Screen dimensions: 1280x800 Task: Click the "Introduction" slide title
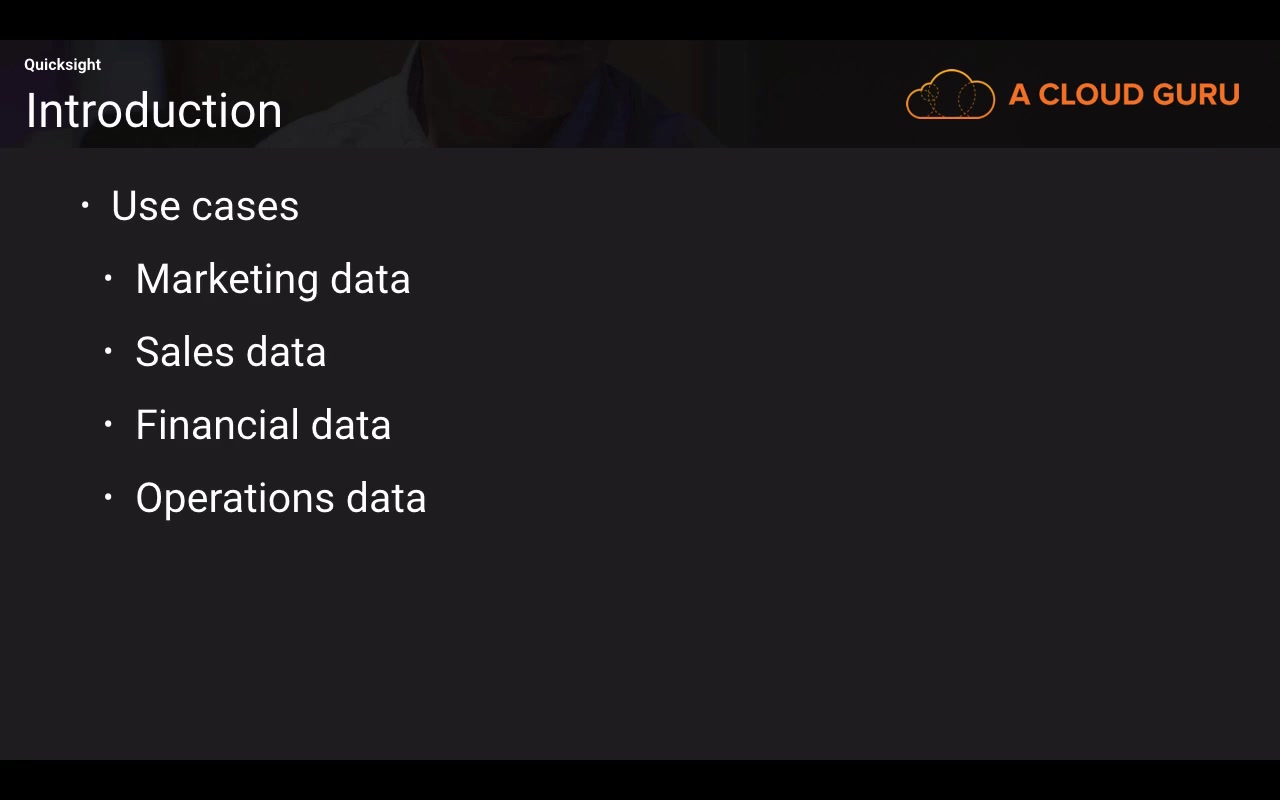154,110
